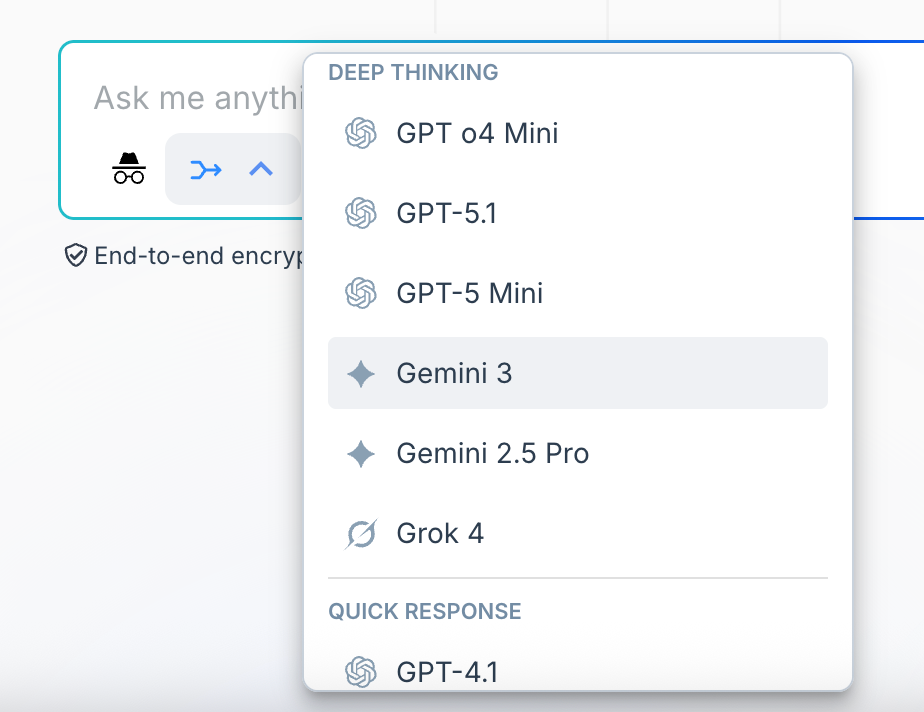Click the End-to-end encrypted label
The width and height of the screenshot is (924, 712).
[x=199, y=256]
